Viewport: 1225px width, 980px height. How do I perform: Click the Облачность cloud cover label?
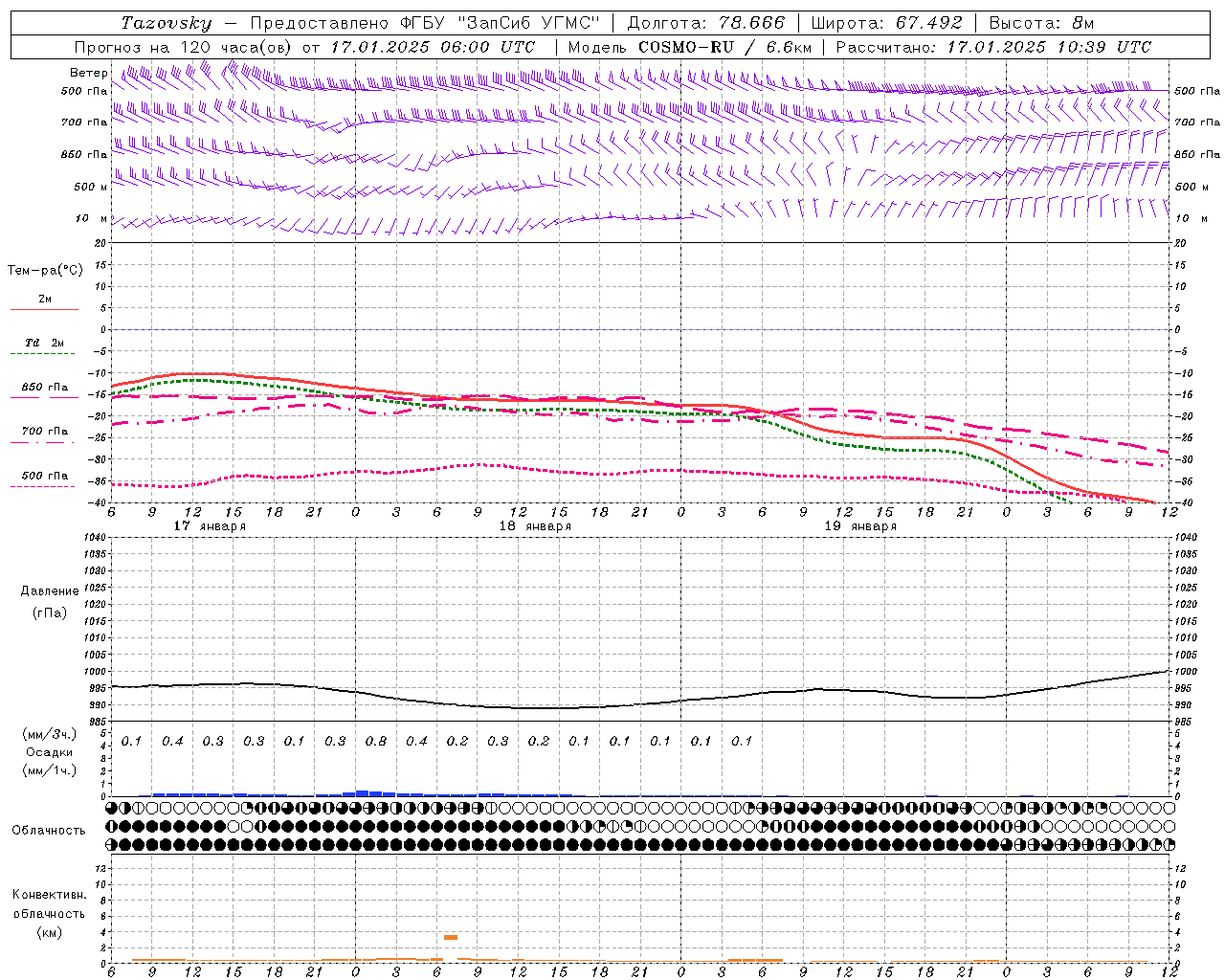(x=49, y=831)
